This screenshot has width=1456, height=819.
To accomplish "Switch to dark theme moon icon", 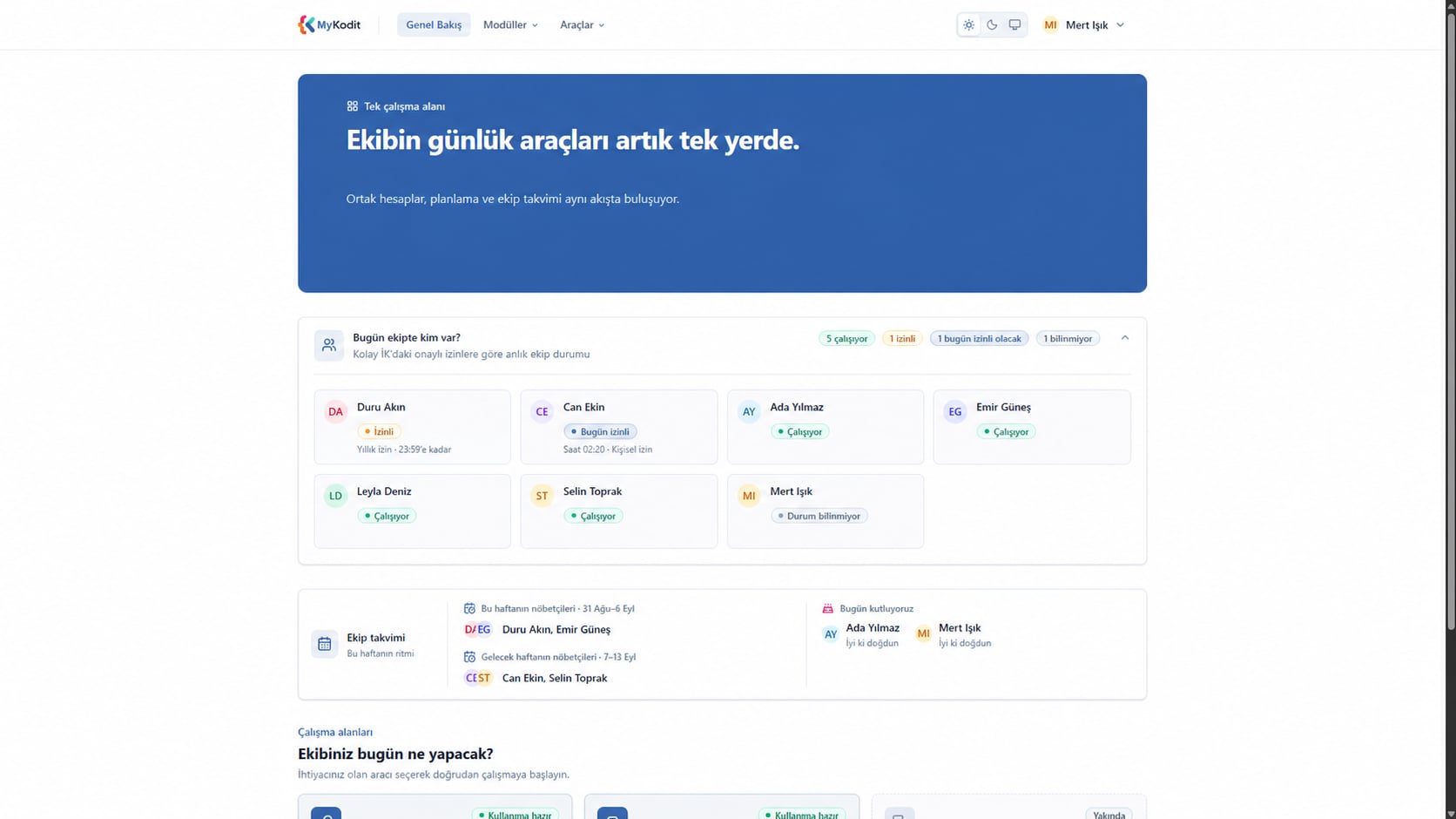I will pos(992,24).
